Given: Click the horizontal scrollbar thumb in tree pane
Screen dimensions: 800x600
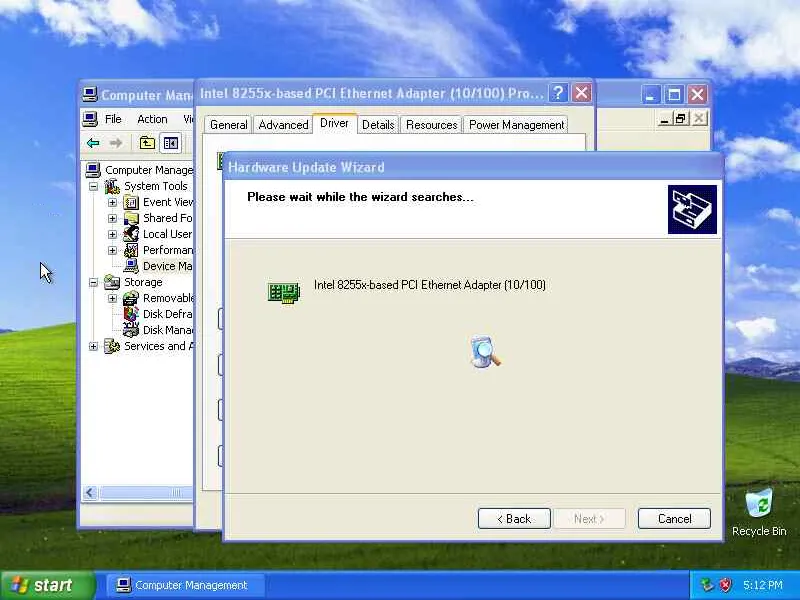Looking at the screenshot, I should click(x=145, y=492).
